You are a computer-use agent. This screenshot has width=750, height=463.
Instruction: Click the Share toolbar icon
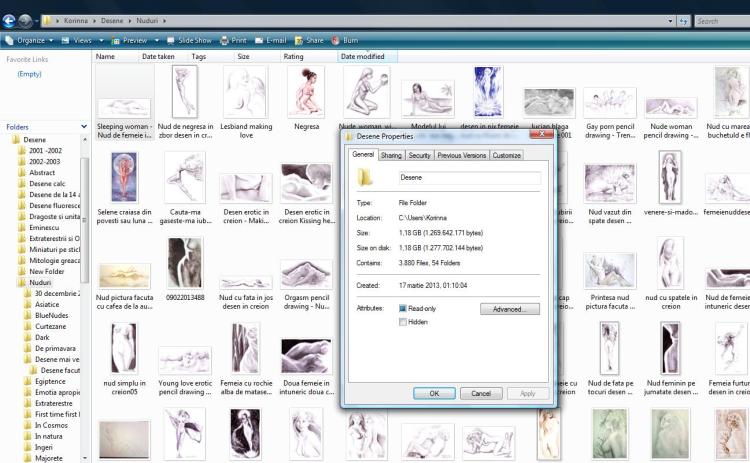[299, 41]
